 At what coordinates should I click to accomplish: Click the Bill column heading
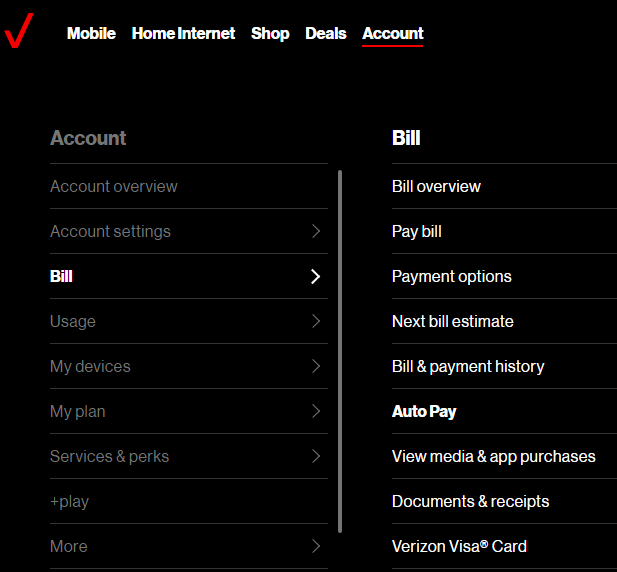(406, 138)
